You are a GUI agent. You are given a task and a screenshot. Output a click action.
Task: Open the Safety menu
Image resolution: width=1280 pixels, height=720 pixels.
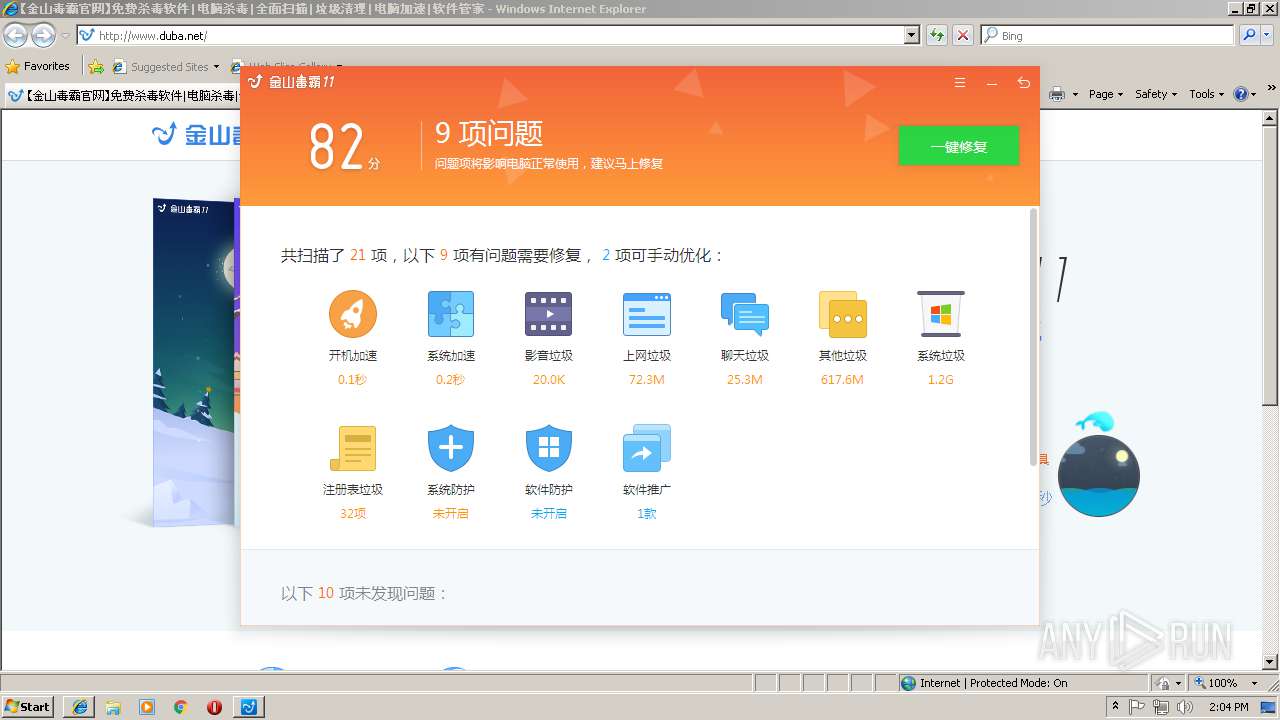[1156, 94]
